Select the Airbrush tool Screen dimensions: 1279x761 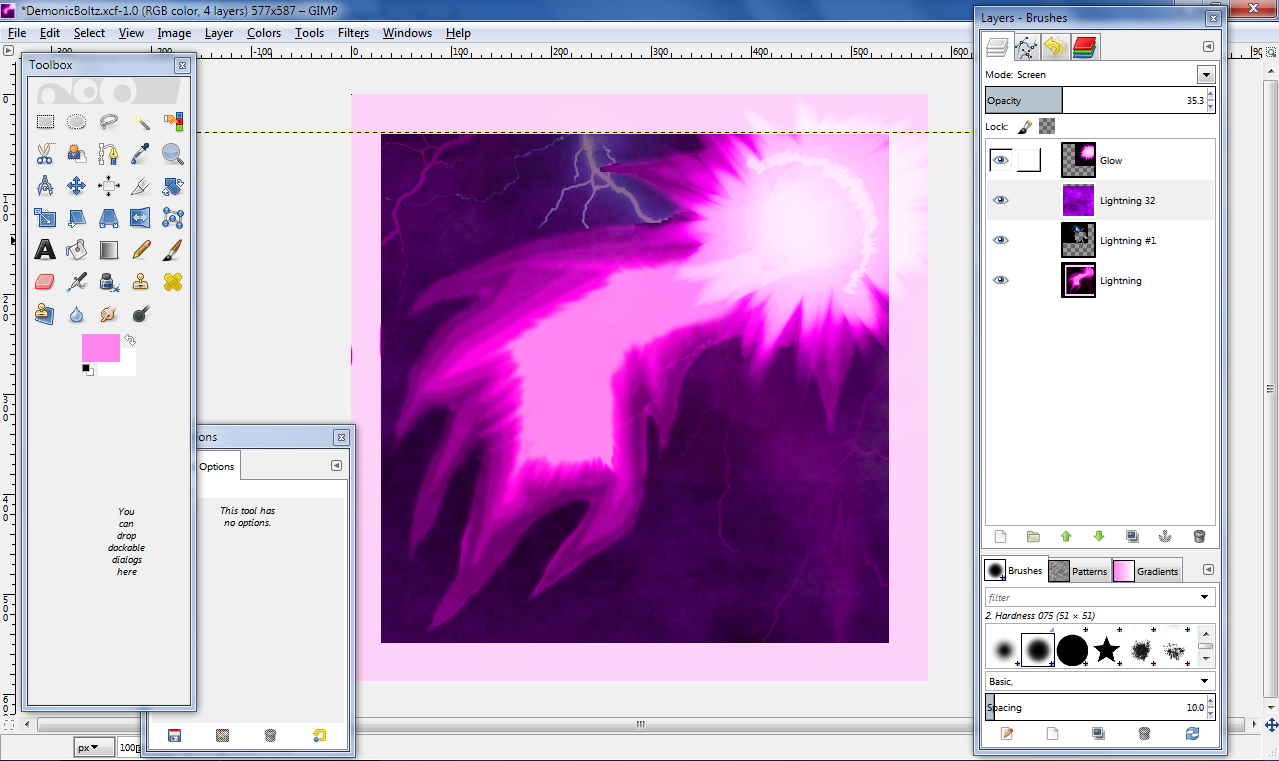pos(76,282)
